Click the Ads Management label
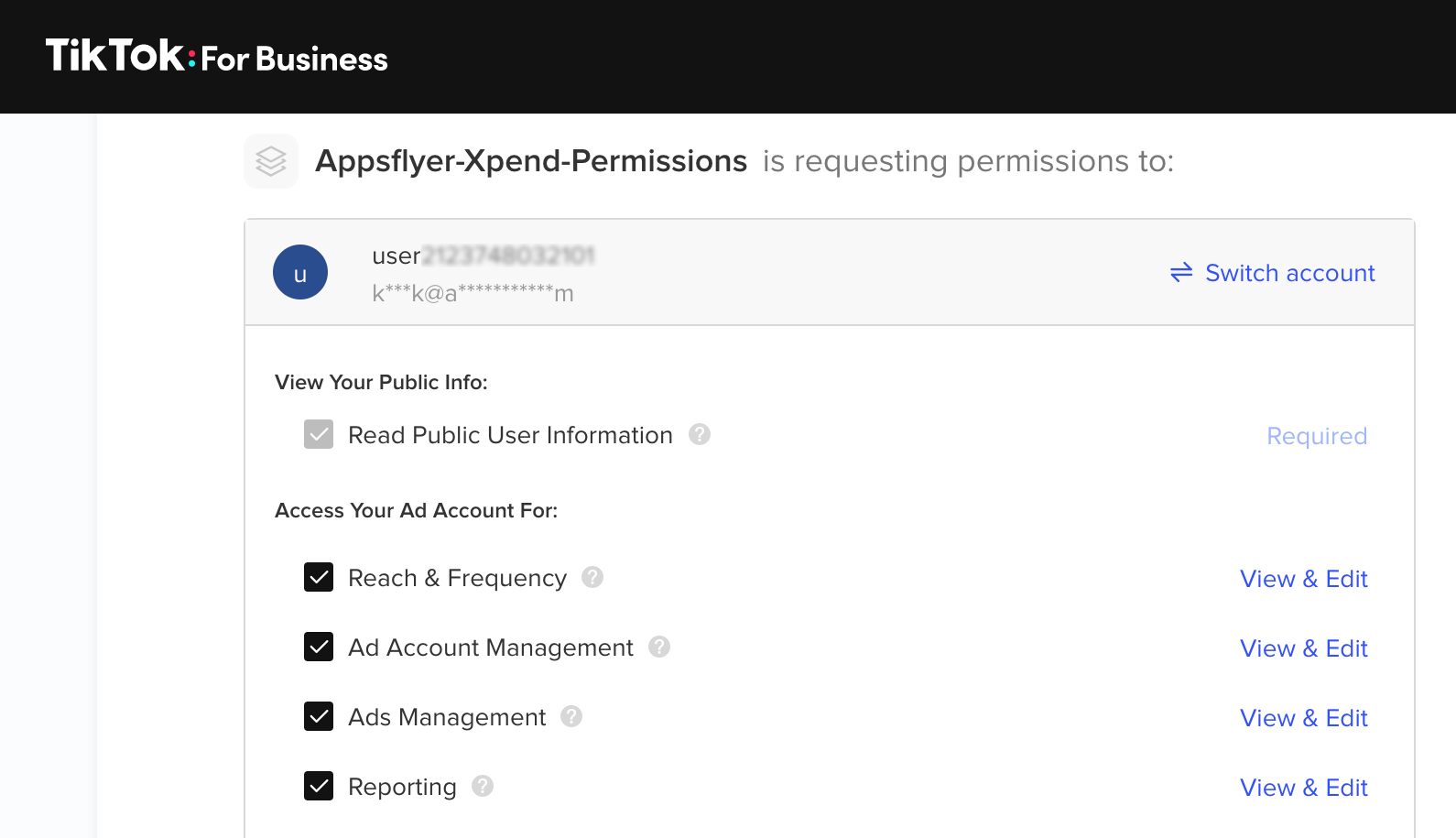The height and width of the screenshot is (838, 1456). tap(446, 717)
